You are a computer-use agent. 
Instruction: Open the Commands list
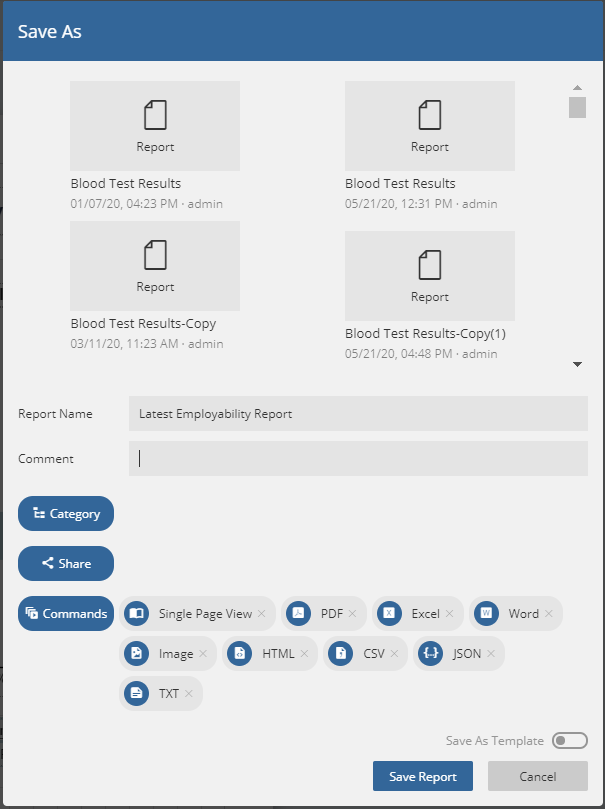tap(66, 614)
